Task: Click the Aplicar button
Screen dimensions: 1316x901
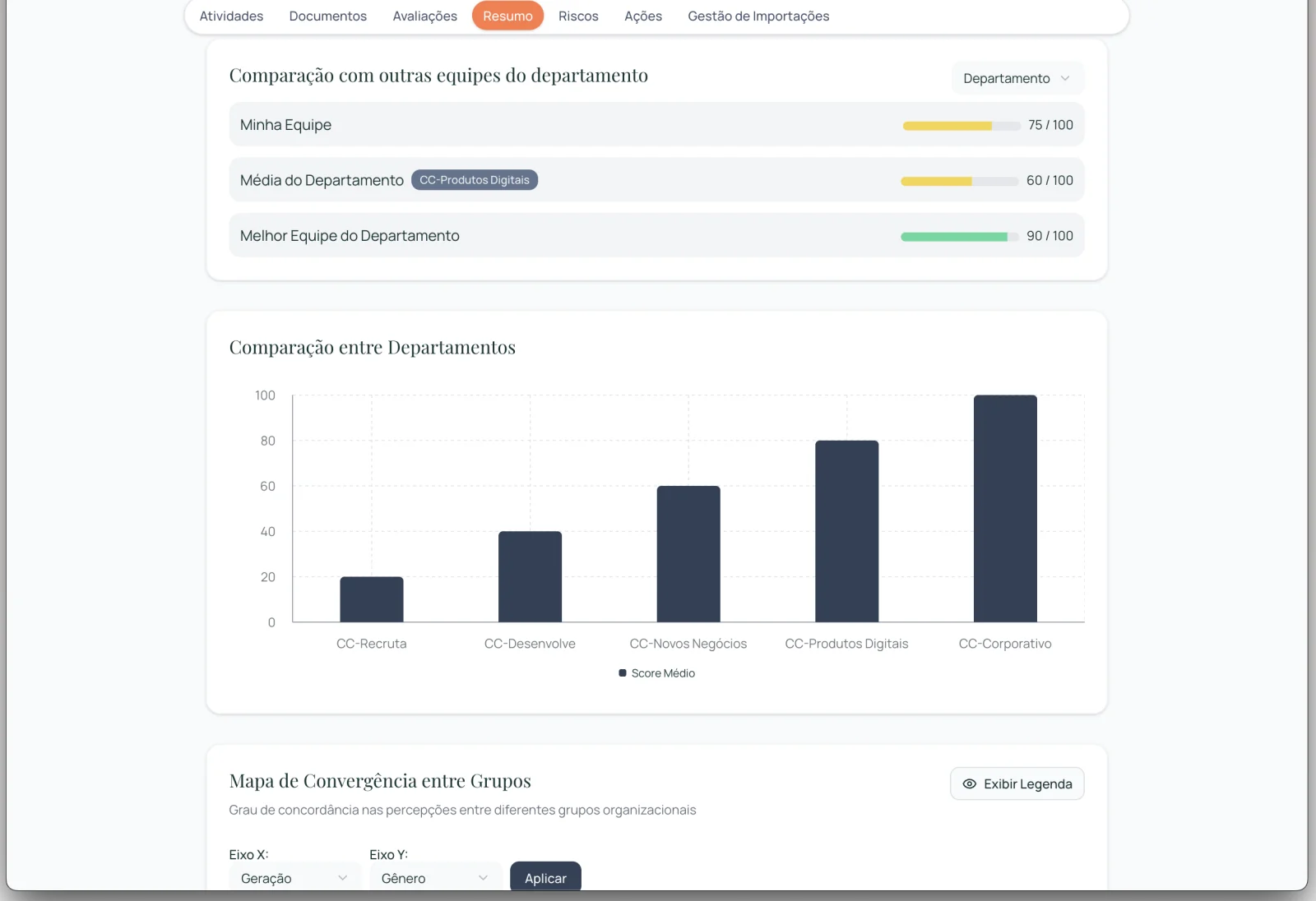Action: 545,876
